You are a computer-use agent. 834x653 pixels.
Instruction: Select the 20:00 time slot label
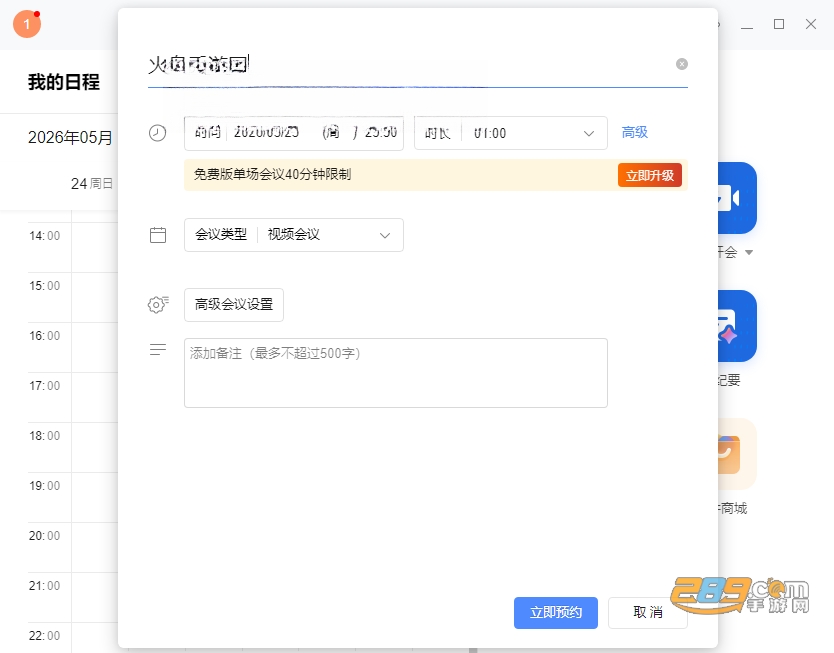coord(45,535)
